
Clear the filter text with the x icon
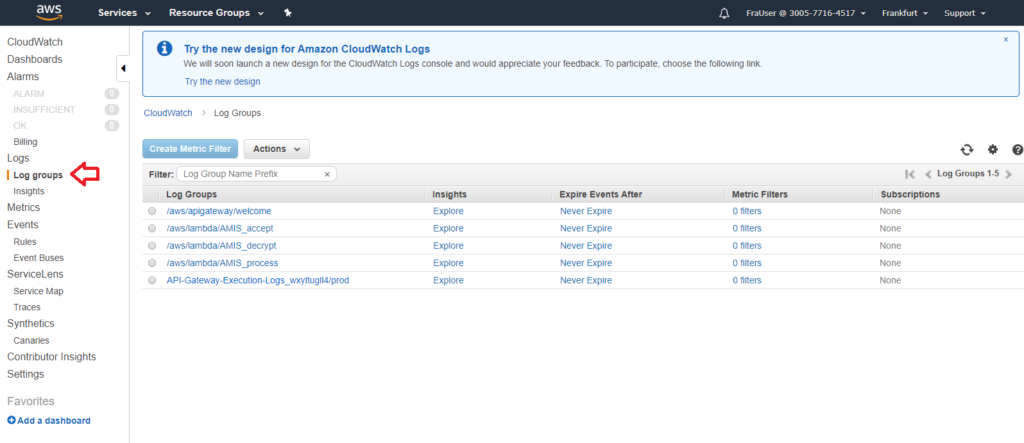[327, 174]
